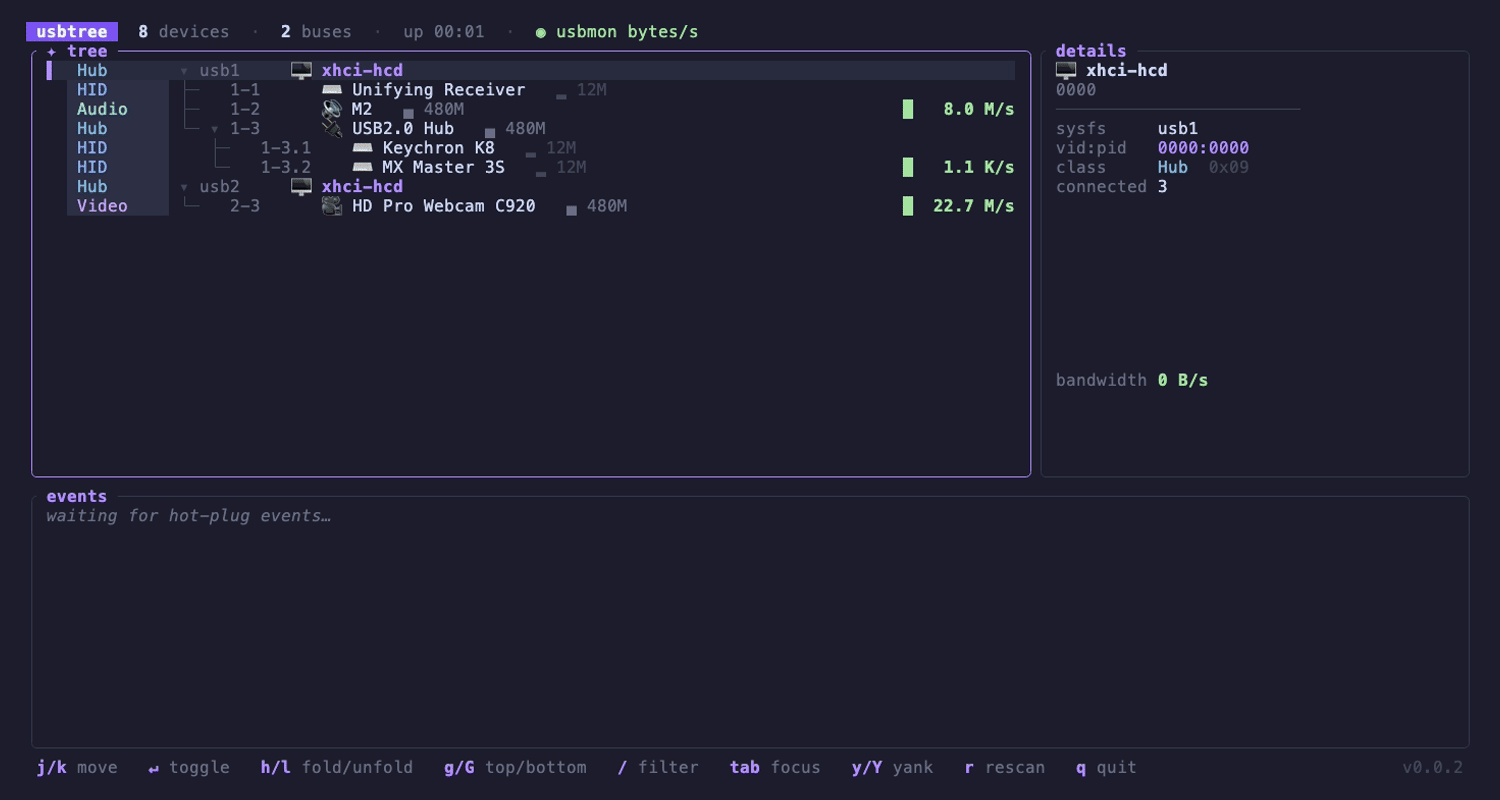This screenshot has width=1500, height=800.
Task: Click the speed bar icon beside Webcam 480M
Action: (571, 210)
